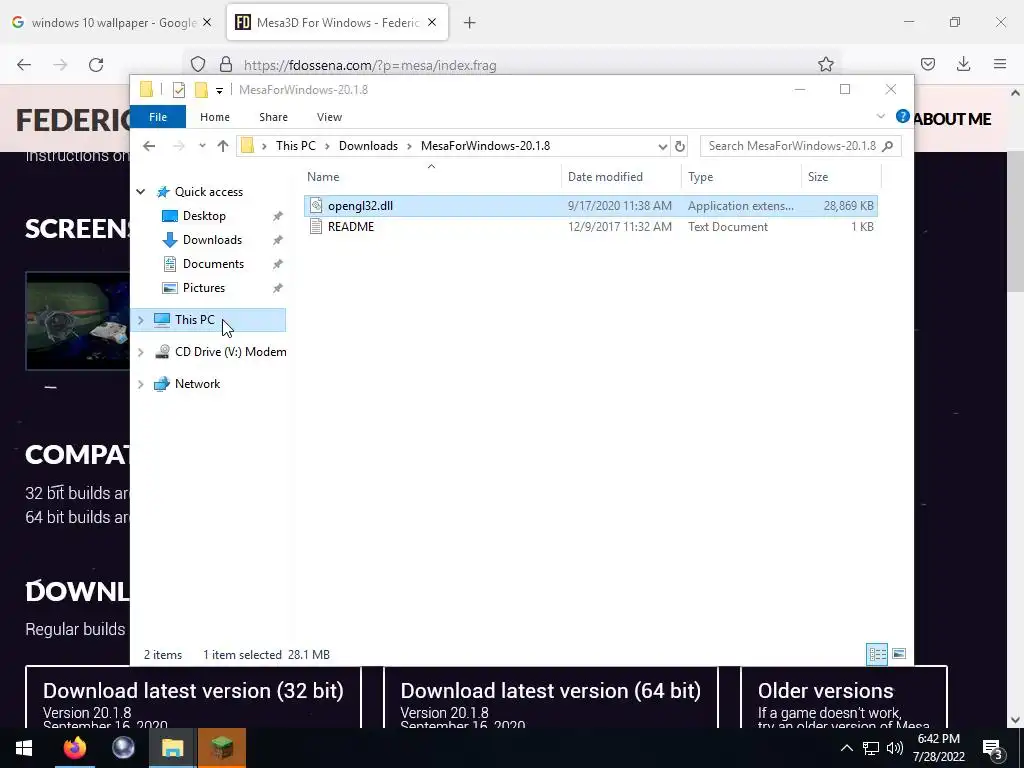Open the notification center icon
The width and height of the screenshot is (1024, 768).
point(993,749)
